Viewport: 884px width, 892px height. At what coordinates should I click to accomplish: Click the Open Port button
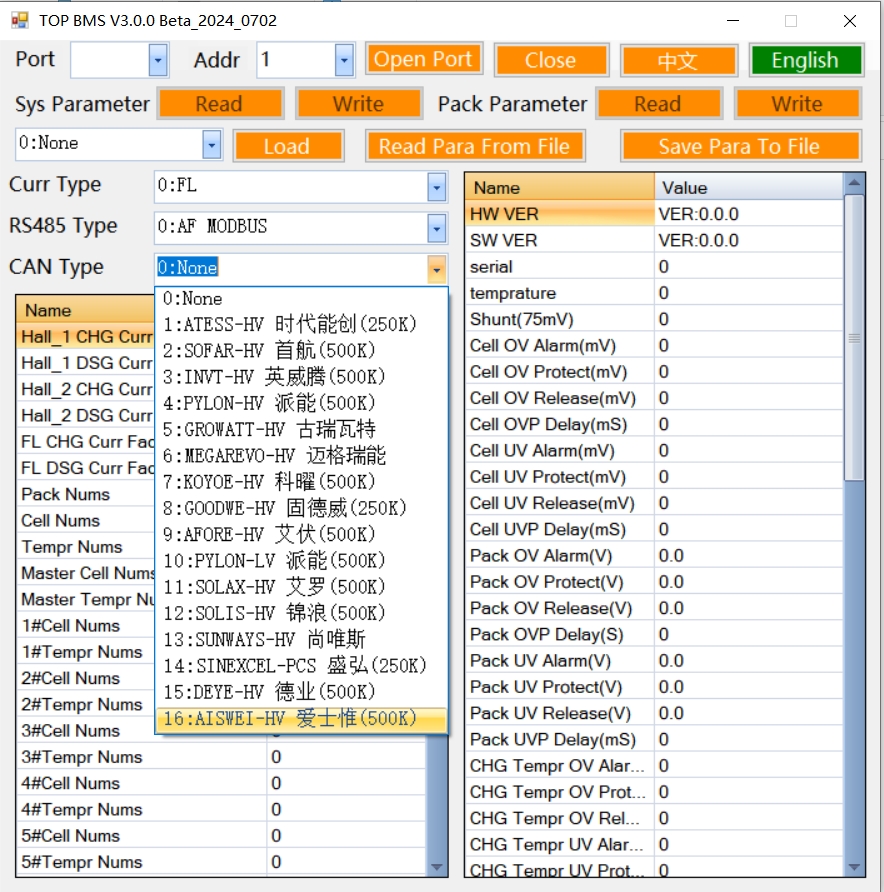(x=423, y=59)
